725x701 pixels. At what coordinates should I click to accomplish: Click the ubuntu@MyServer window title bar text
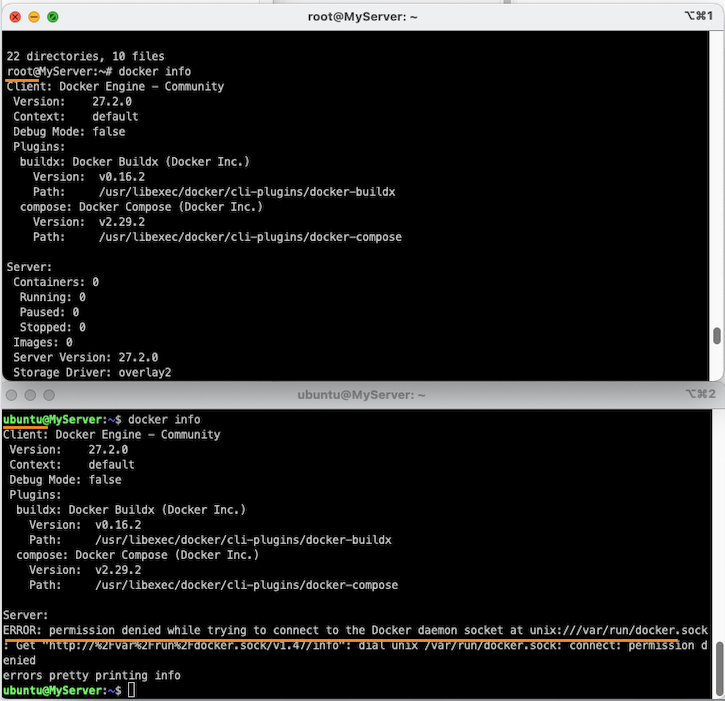[361, 395]
